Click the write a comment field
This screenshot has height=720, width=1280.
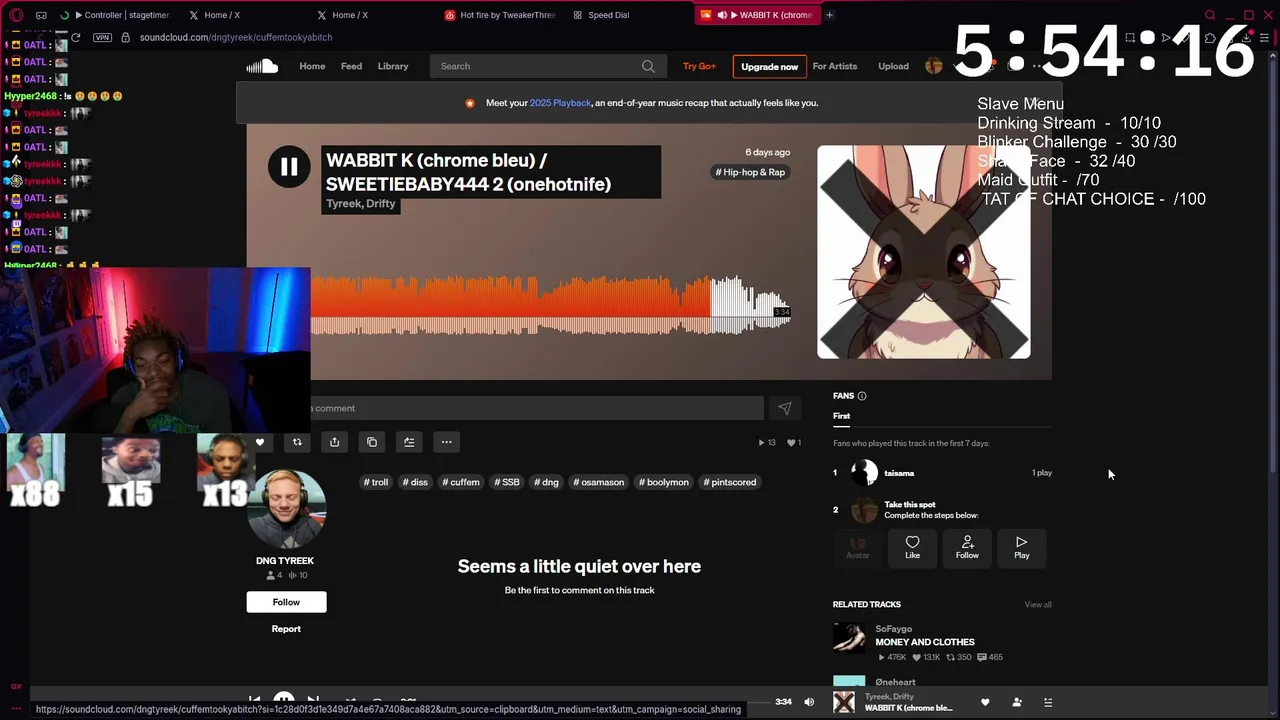(x=535, y=408)
